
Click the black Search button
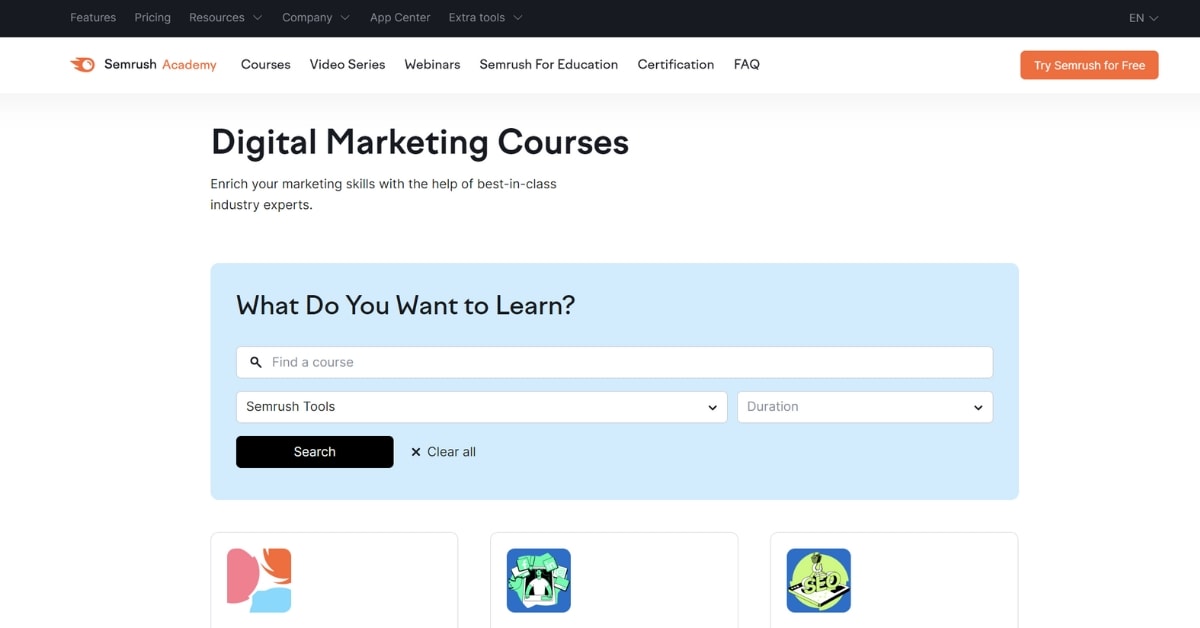[x=315, y=452]
